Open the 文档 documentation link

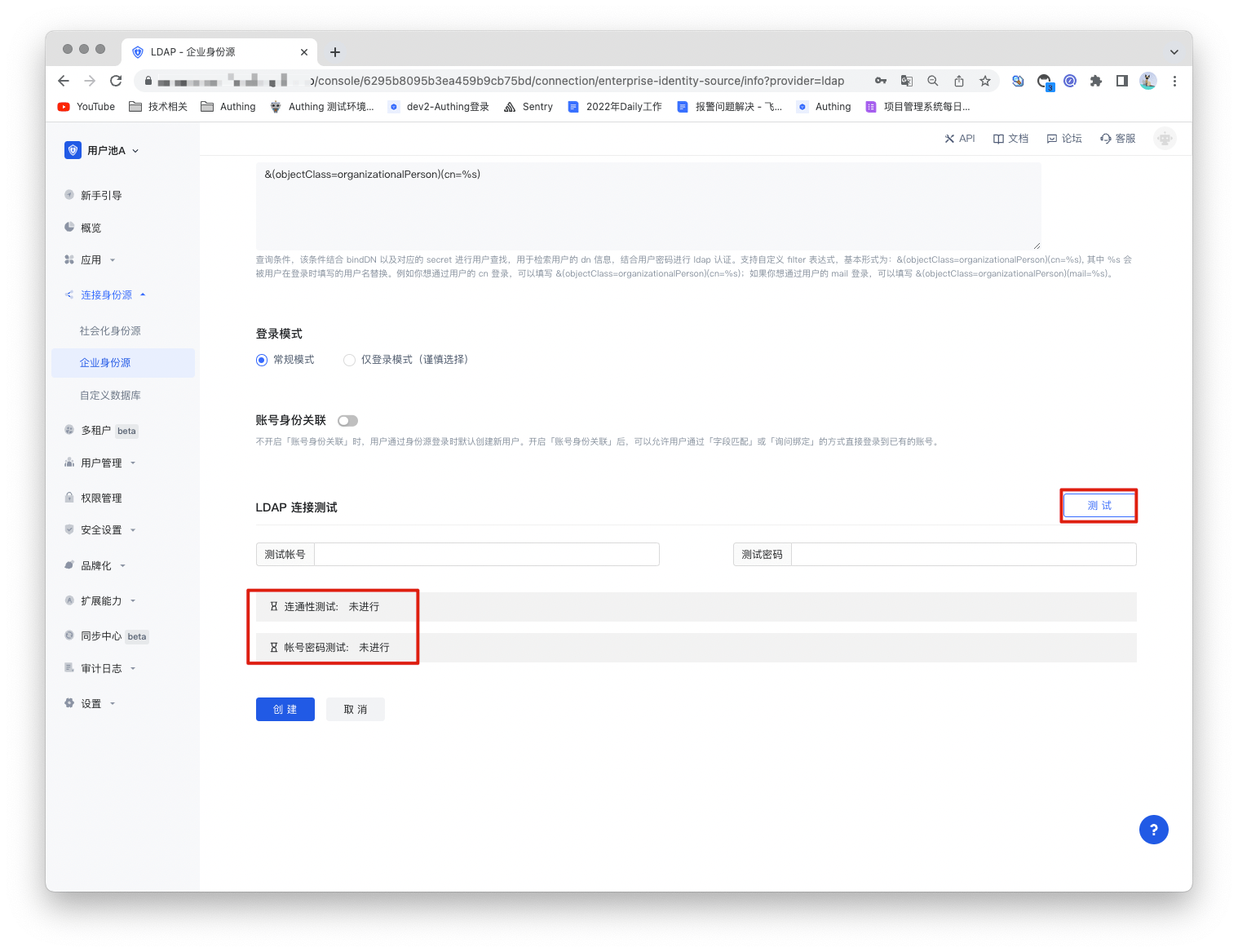pos(1010,139)
